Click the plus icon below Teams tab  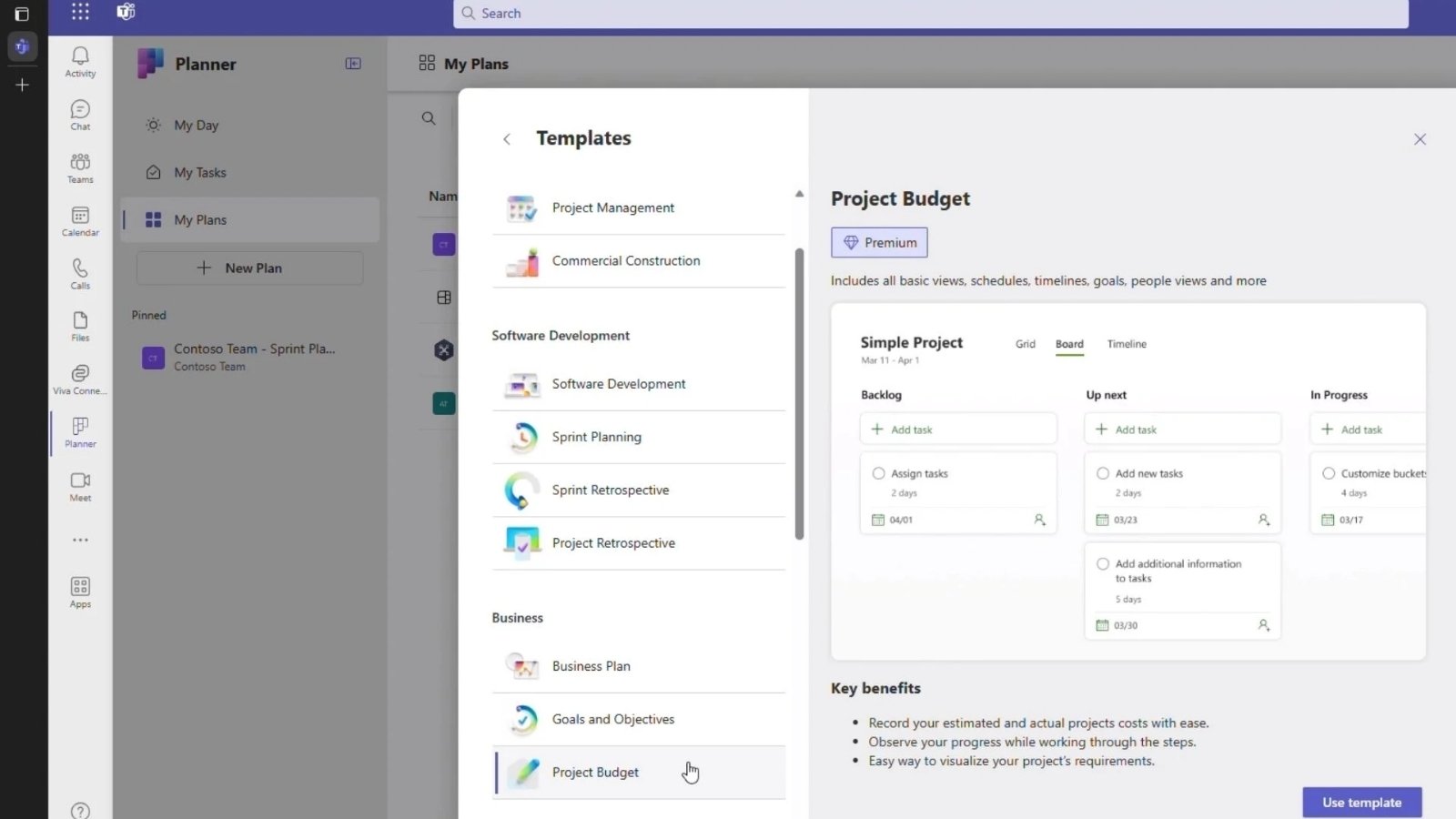[23, 85]
